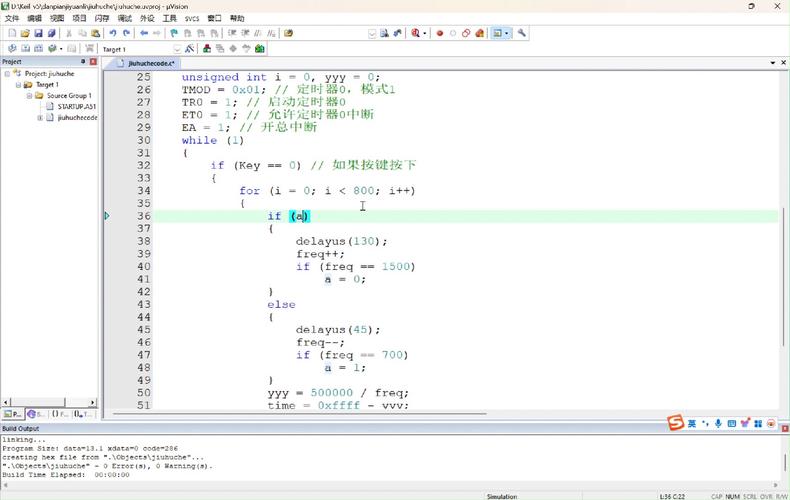Click the 'delayus(130);' code line
Screen dimensions: 790x500
[342, 241]
